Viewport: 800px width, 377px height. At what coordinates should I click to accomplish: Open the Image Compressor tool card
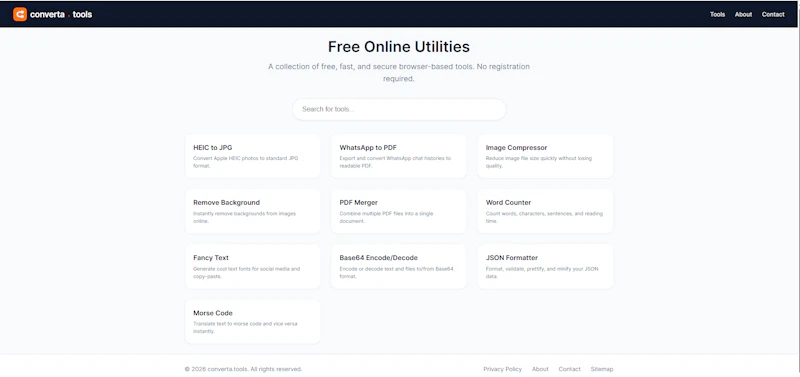545,156
